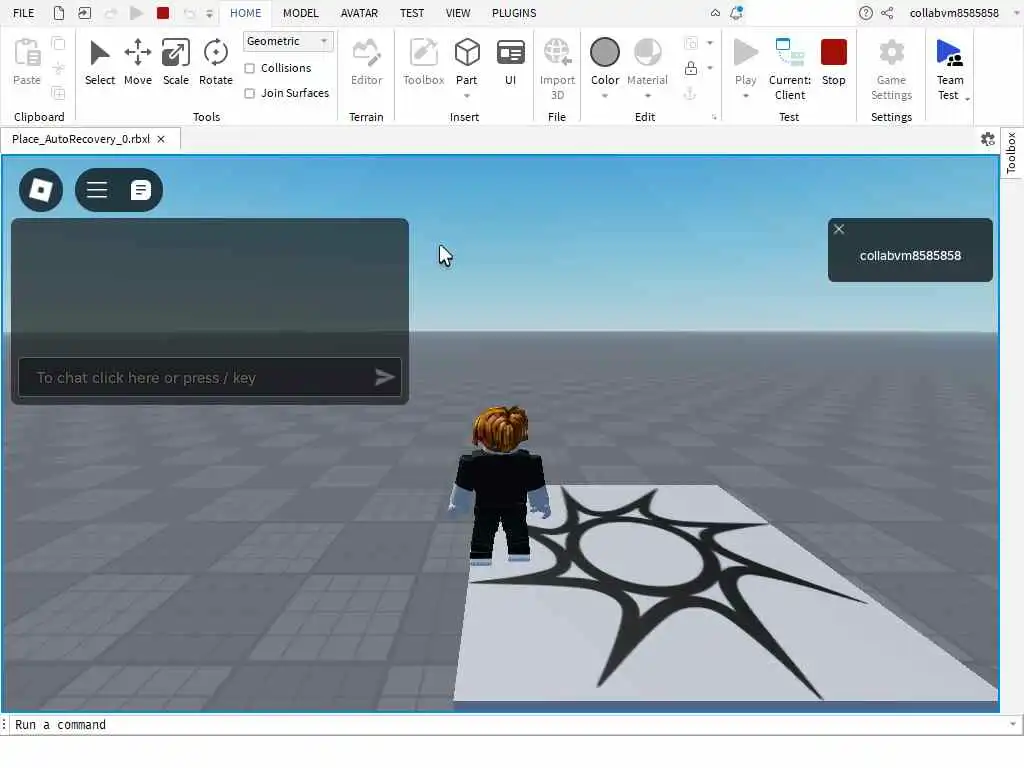This screenshot has height=768, width=1024.
Task: Open the notifications bell
Action: pos(737,13)
